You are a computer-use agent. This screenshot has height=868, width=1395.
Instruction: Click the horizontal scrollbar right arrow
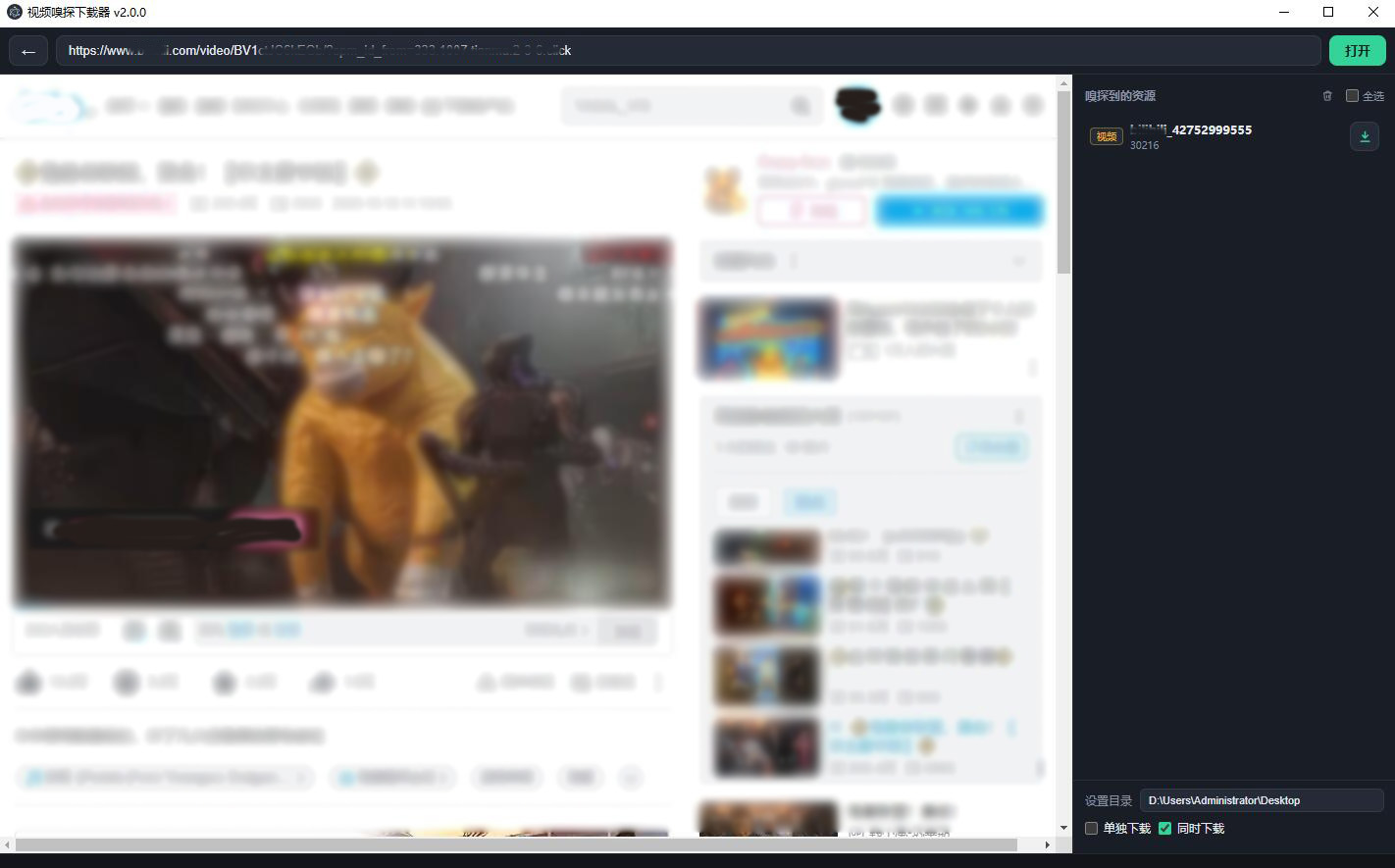tap(1047, 844)
